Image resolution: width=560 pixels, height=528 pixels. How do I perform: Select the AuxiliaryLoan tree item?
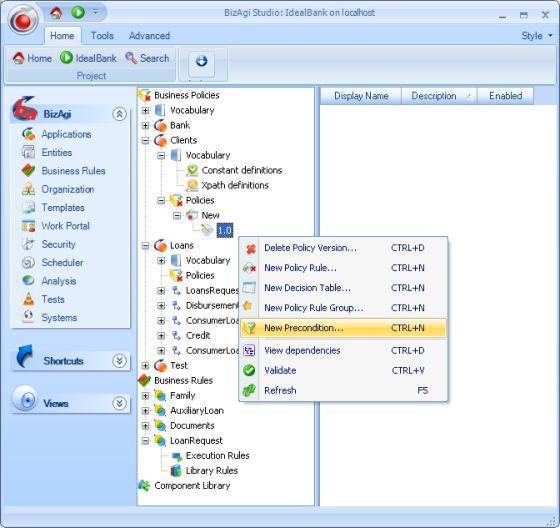point(197,411)
